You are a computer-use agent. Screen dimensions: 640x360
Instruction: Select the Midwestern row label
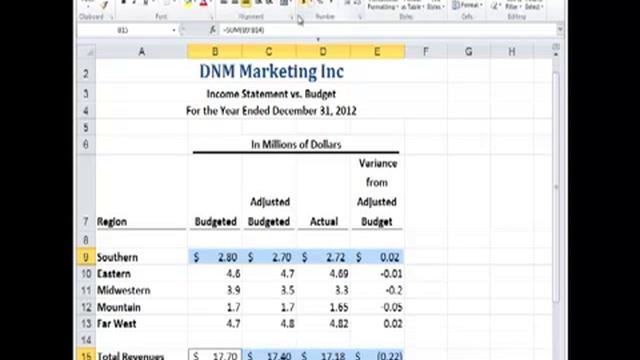click(124, 290)
